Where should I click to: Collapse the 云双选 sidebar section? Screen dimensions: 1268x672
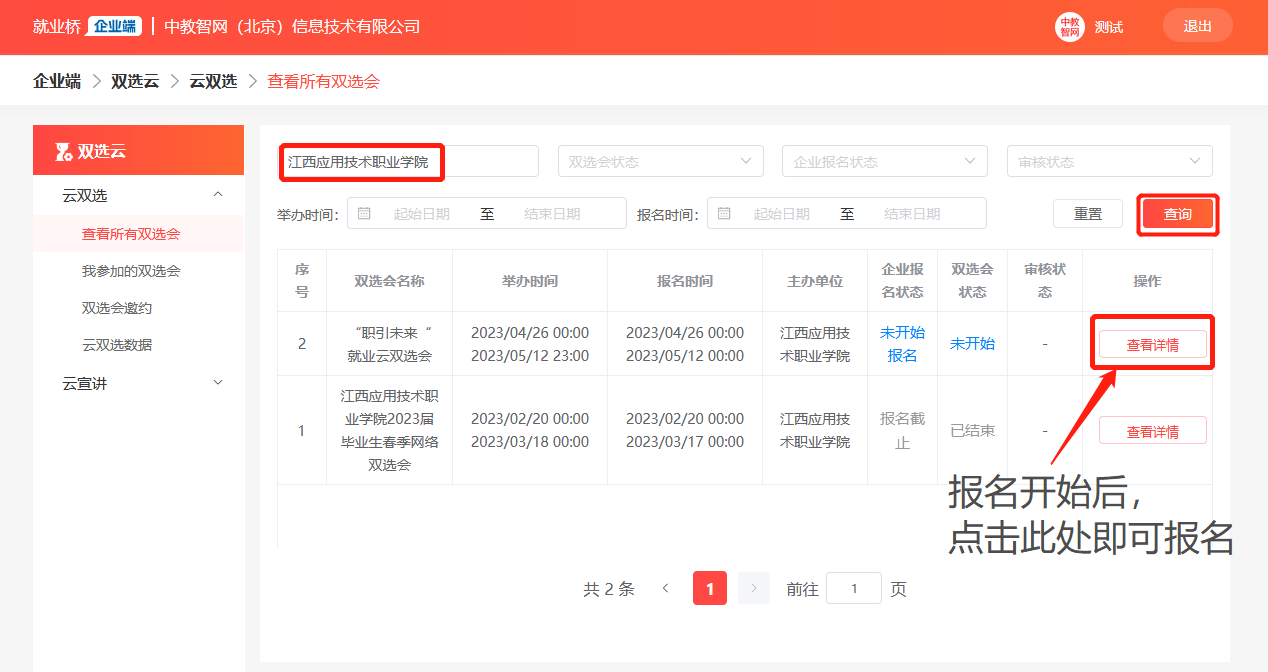pyautogui.click(x=218, y=195)
